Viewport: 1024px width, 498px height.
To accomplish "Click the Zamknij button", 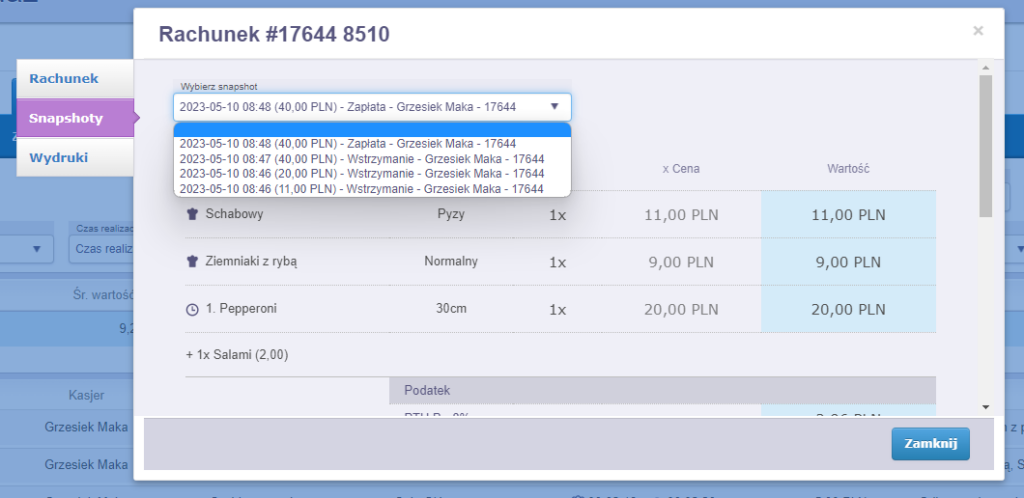I will (x=931, y=444).
